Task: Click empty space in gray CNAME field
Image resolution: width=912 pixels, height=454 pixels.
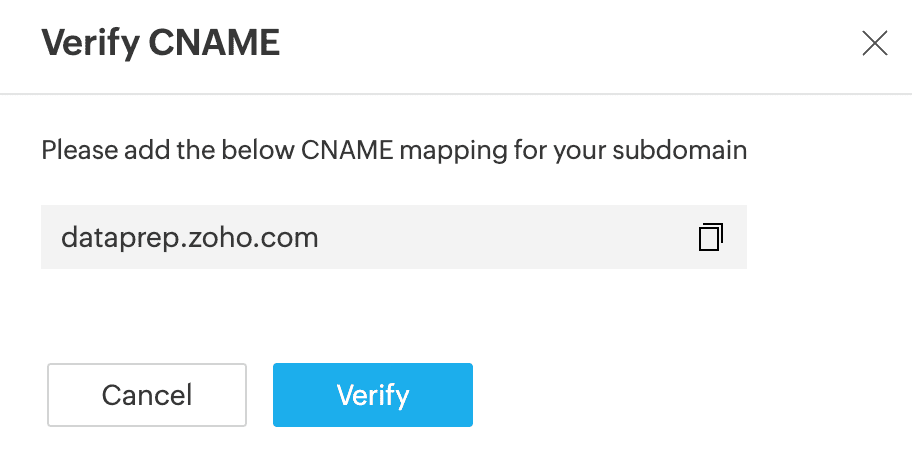Action: [500, 238]
